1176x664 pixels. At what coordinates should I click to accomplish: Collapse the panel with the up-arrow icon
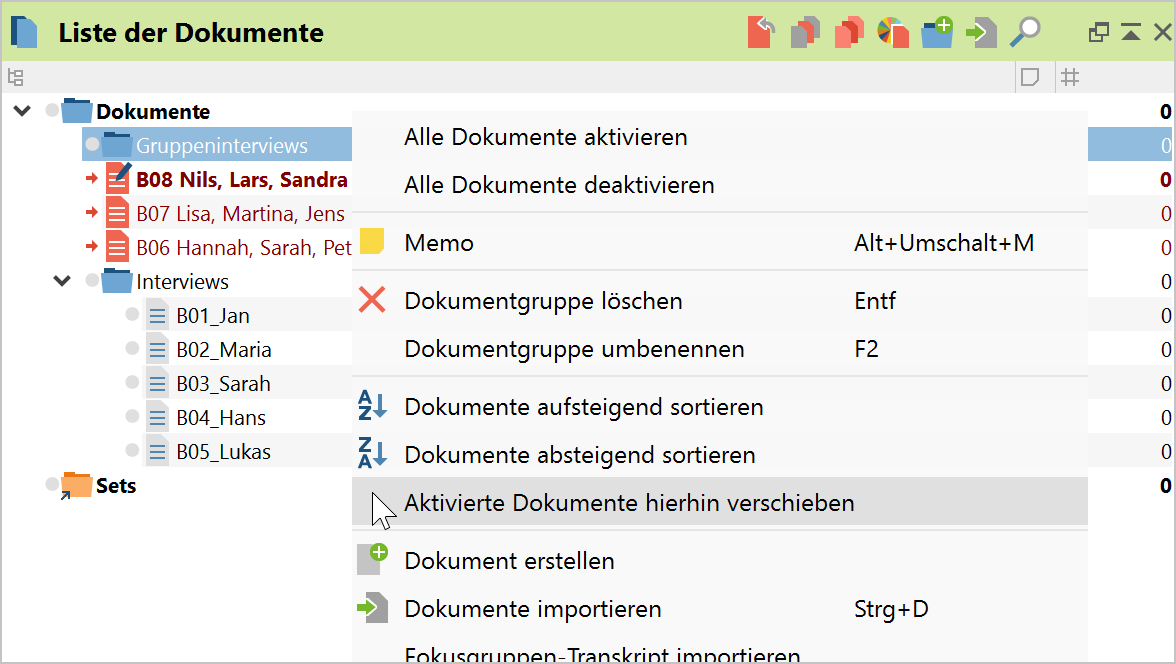(x=1131, y=32)
